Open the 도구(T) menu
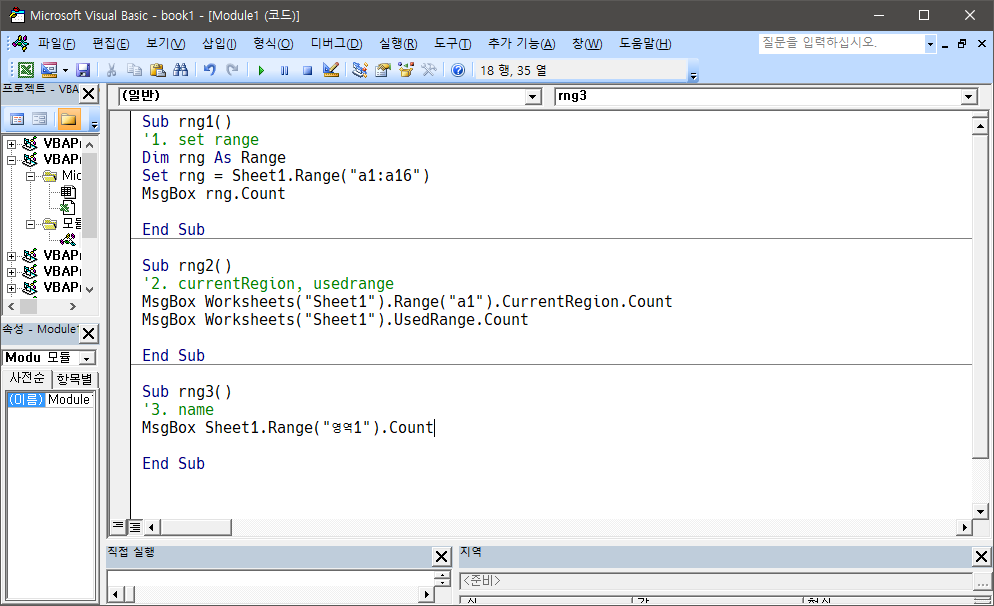The width and height of the screenshot is (994, 606). coord(453,44)
